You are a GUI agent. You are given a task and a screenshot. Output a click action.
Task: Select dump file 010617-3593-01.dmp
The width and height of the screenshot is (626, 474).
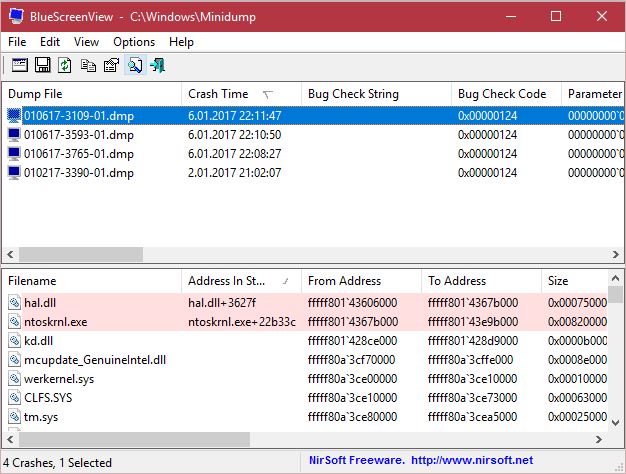79,135
